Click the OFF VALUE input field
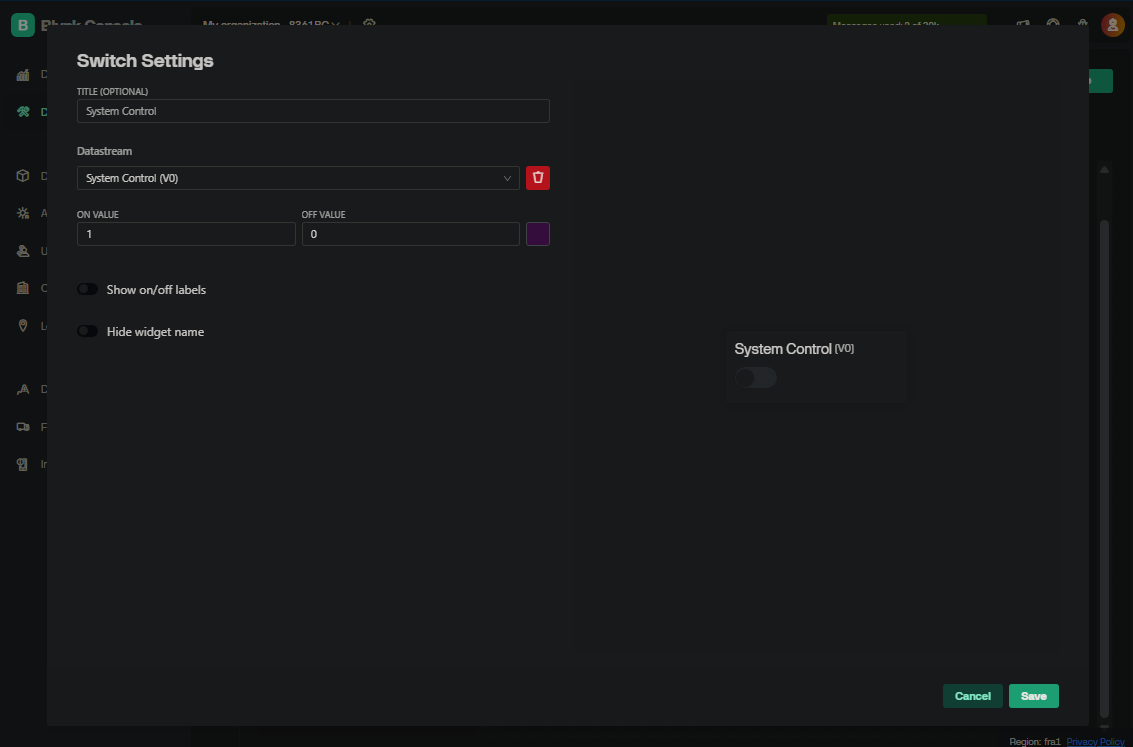This screenshot has width=1133, height=747. pyautogui.click(x=410, y=234)
